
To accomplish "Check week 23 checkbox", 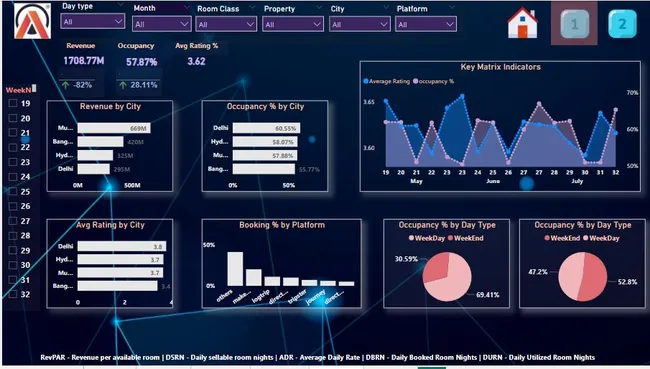I will pos(13,162).
